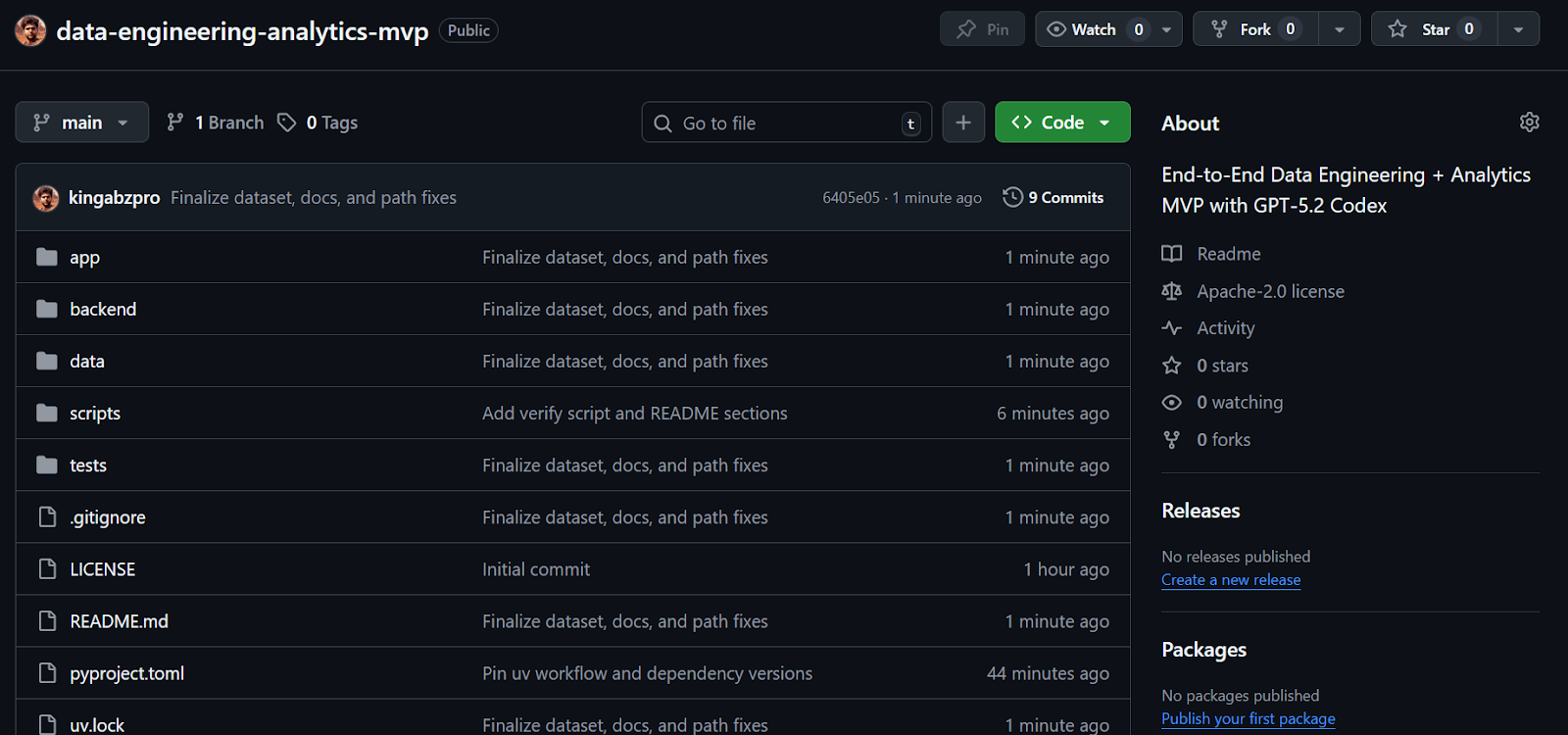
Task: Jump to Readme from About sidebar
Action: point(1229,254)
